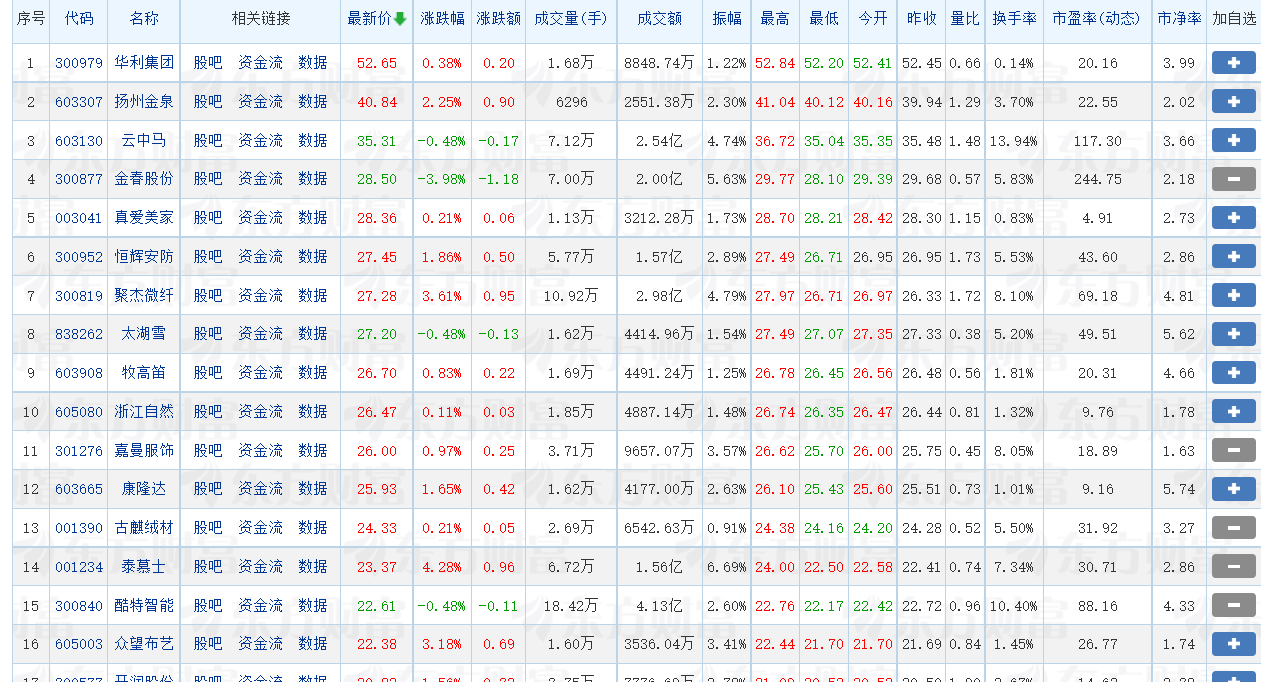Image resolution: width=1261 pixels, height=682 pixels.
Task: Sort by 涨跌幅 column header
Action: pos(441,19)
